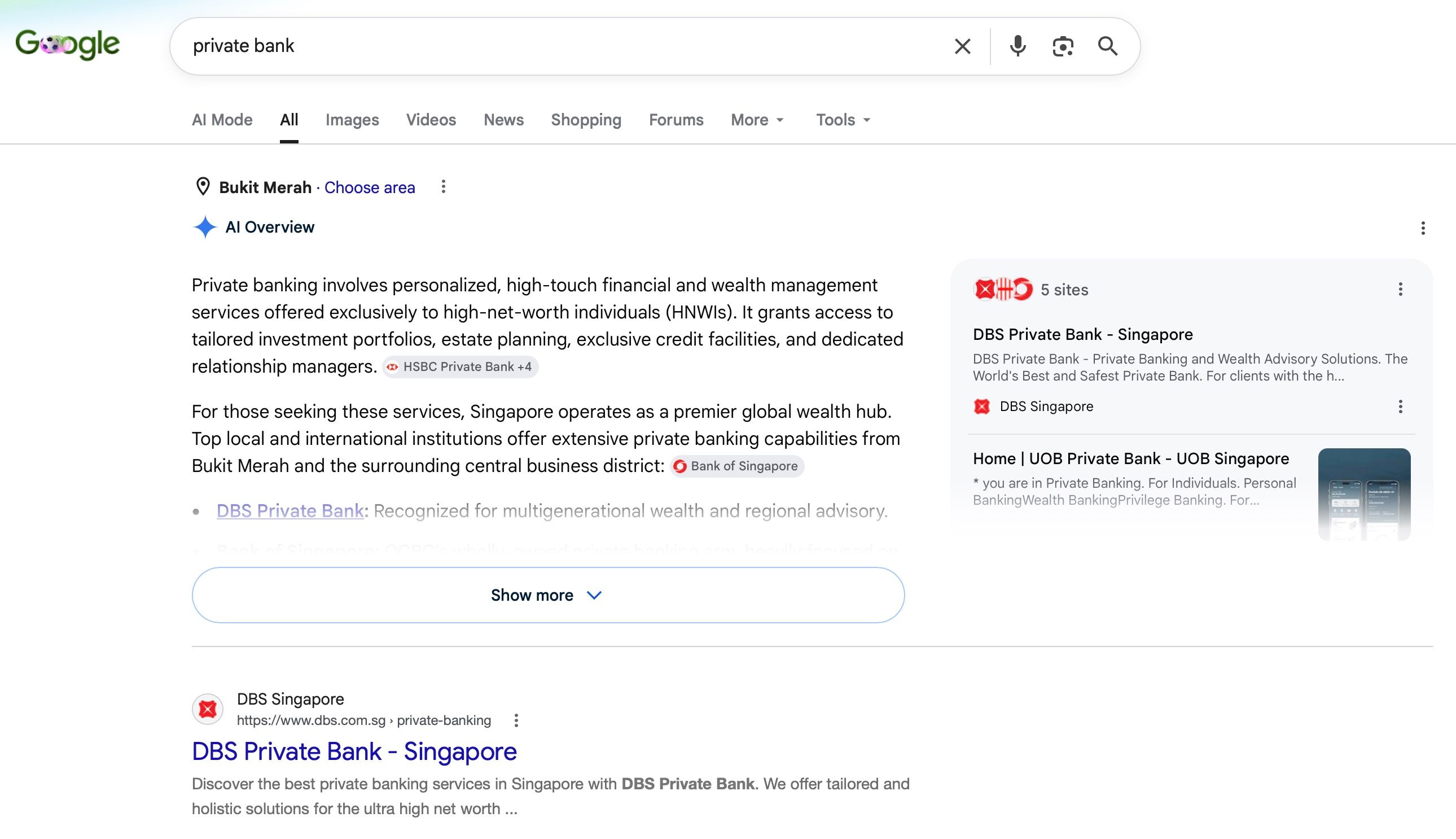
Task: Open the Images tab
Action: [x=352, y=120]
